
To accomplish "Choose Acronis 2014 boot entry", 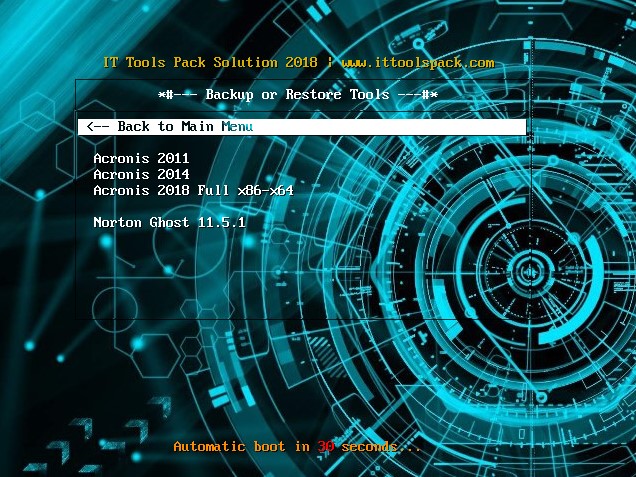I will [141, 174].
